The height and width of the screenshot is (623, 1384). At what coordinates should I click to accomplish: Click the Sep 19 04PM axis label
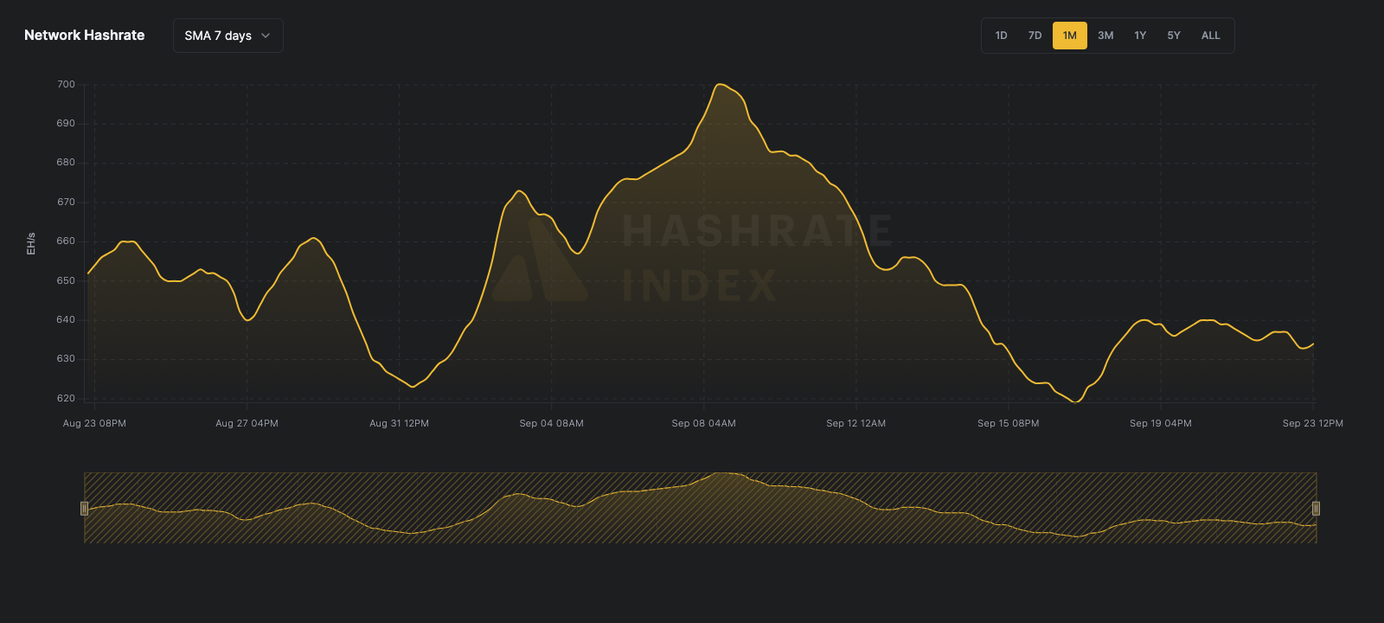1161,423
